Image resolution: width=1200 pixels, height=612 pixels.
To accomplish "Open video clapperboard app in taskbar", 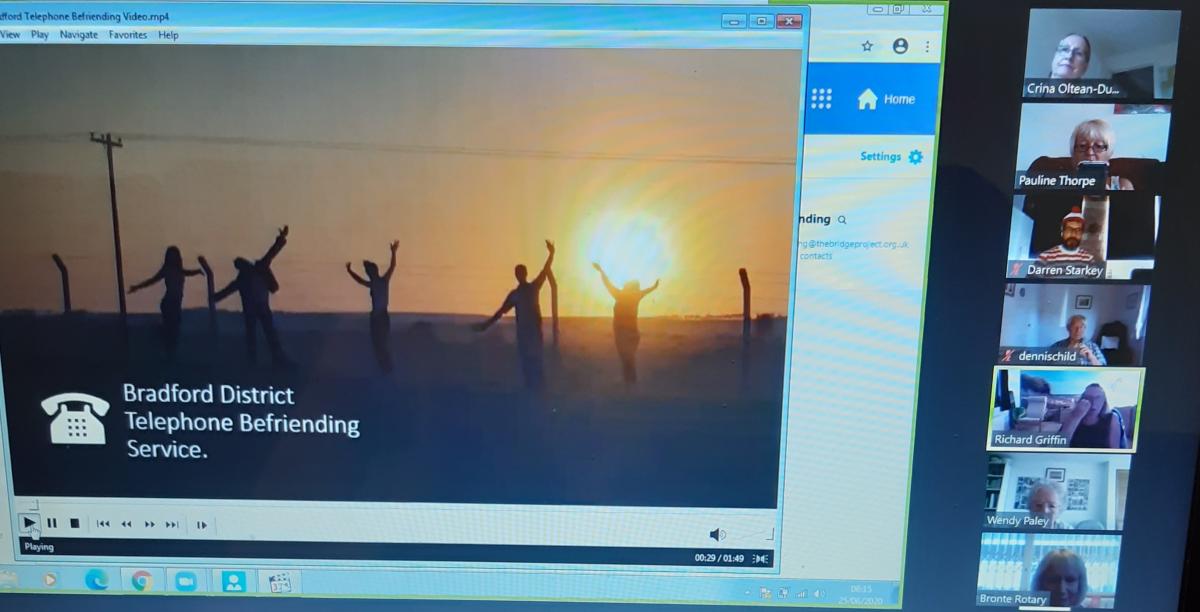I will pyautogui.click(x=280, y=582).
